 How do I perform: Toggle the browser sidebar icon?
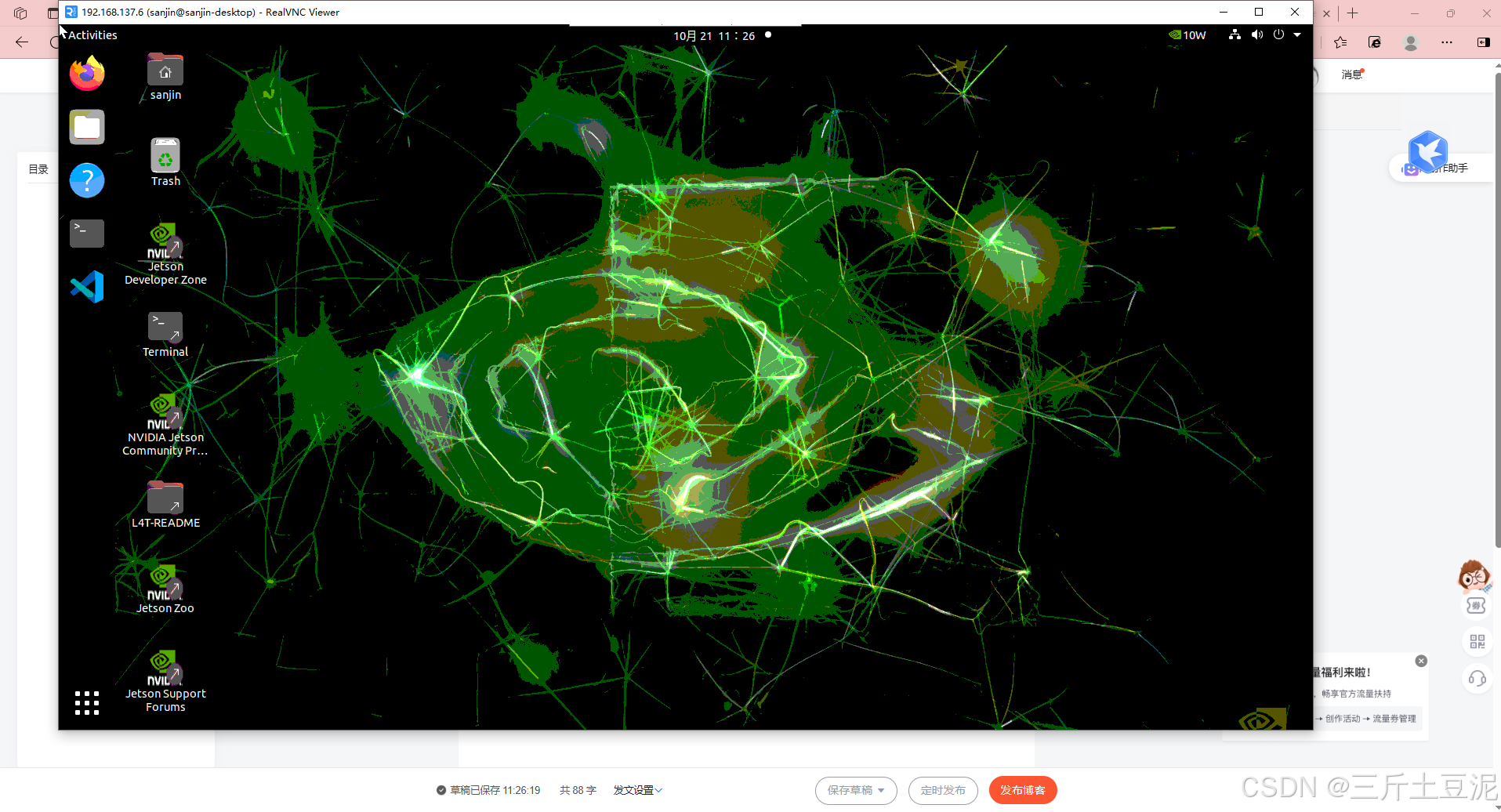click(x=1483, y=42)
